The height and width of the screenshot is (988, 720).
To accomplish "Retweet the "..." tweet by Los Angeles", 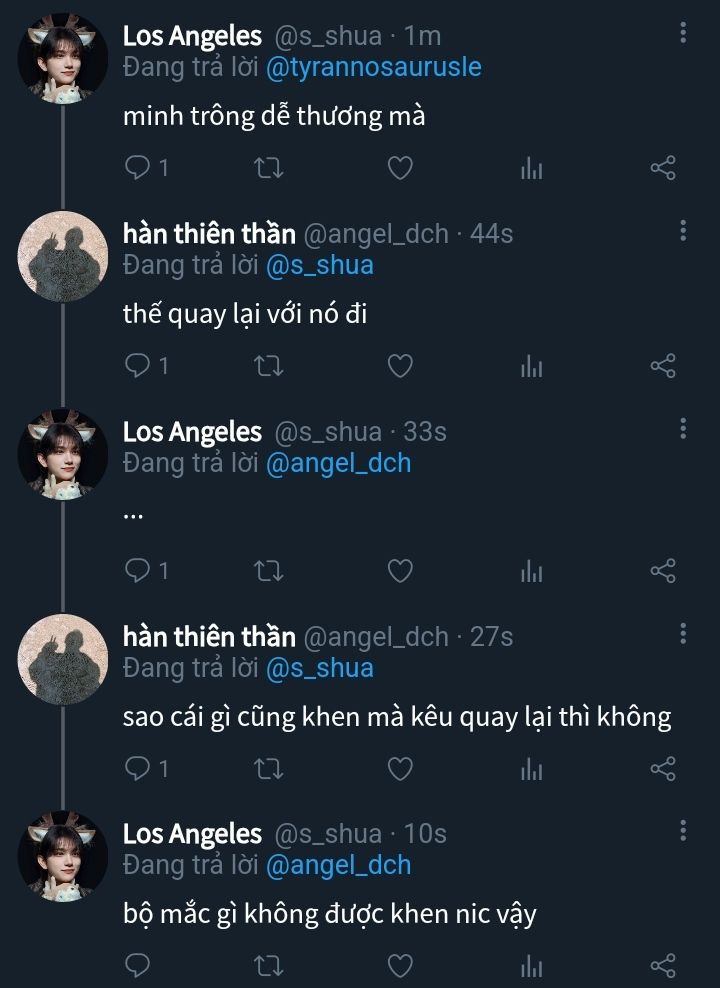I will coord(269,570).
